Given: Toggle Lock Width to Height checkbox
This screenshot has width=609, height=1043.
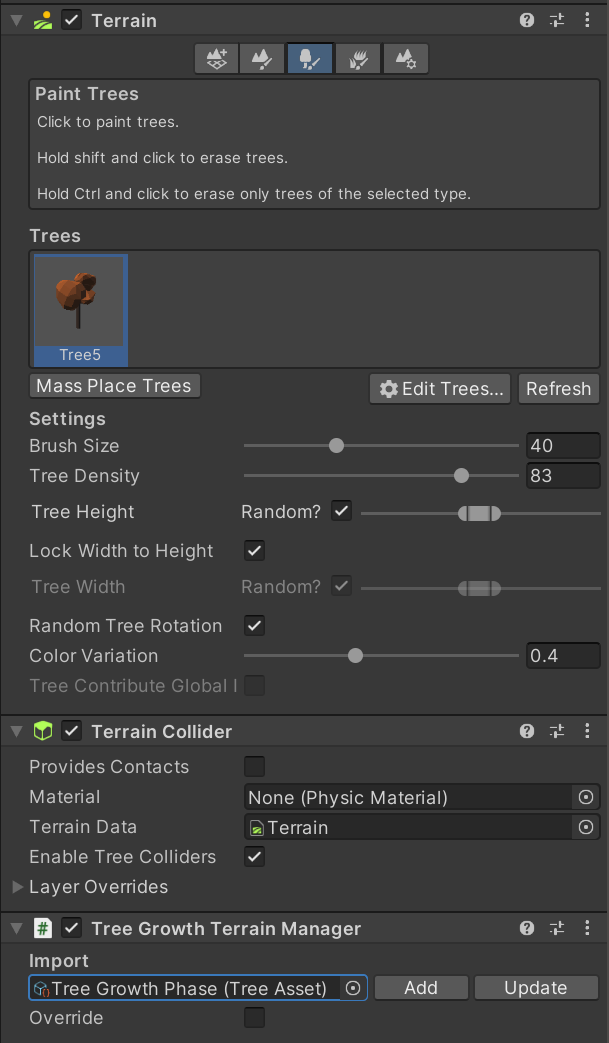Looking at the screenshot, I should click(x=255, y=551).
